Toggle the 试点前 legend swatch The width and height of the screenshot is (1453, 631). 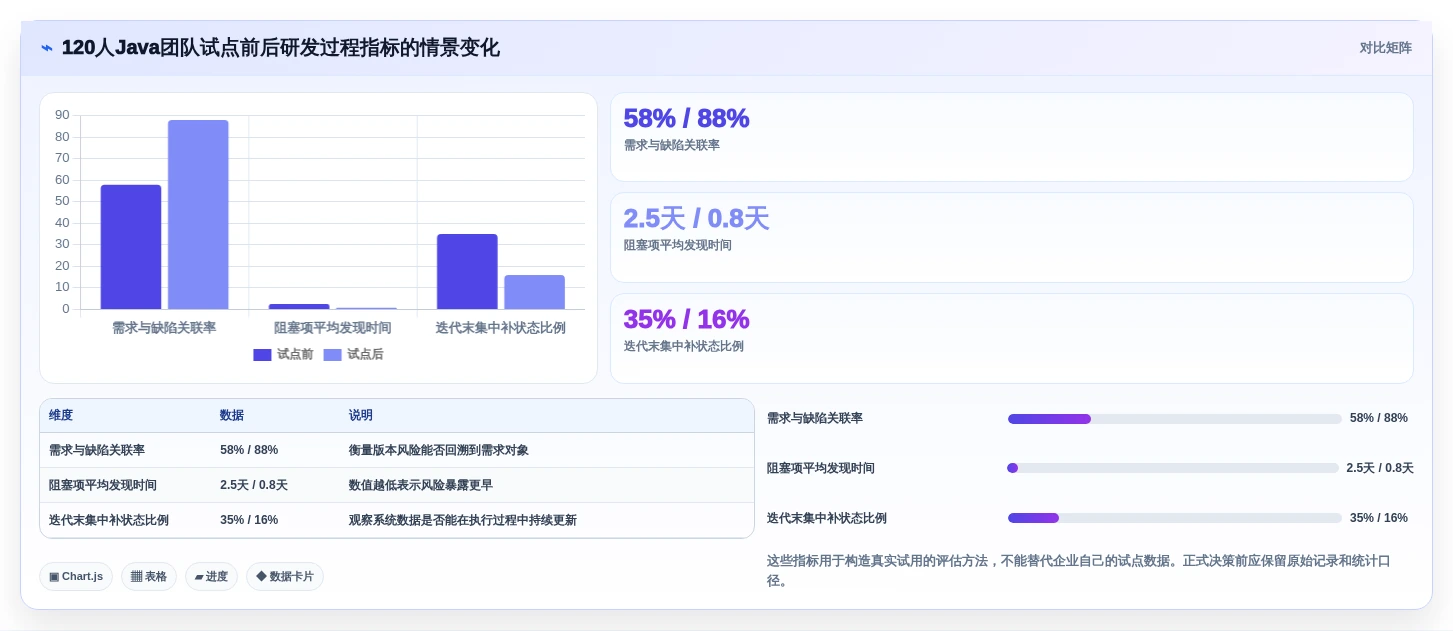point(262,354)
